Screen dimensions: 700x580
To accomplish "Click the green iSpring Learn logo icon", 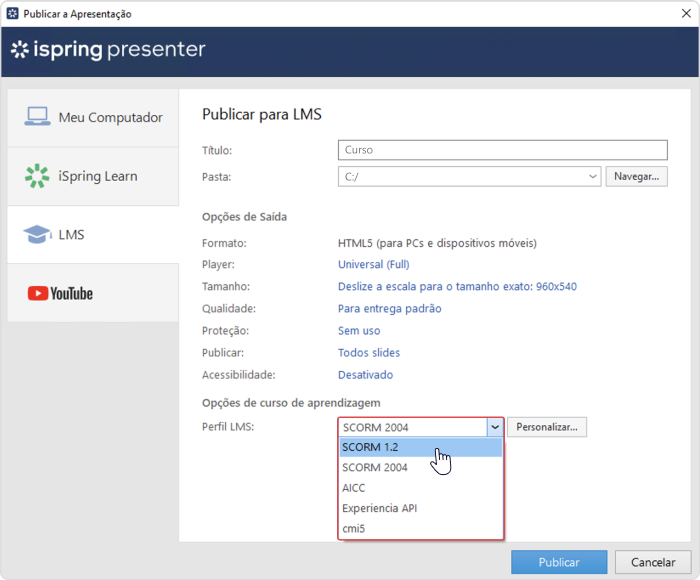I will pos(37,176).
